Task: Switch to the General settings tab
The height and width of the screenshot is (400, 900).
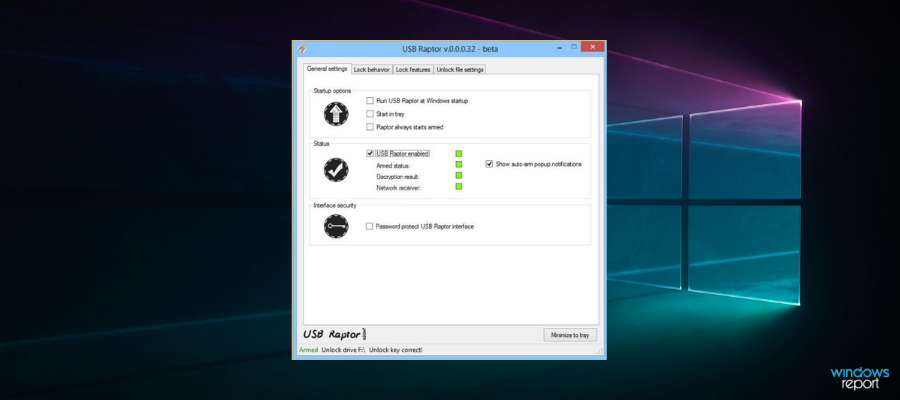Action: [x=327, y=69]
